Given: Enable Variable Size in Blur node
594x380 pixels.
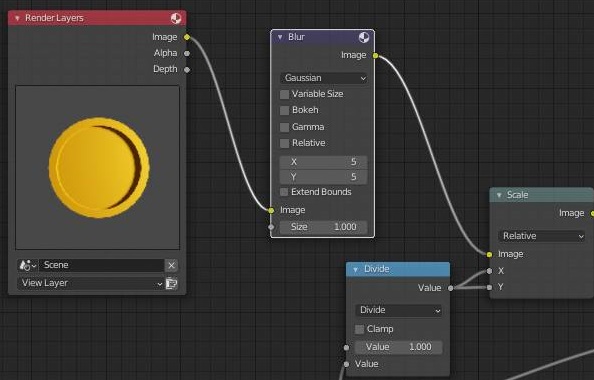Looking at the screenshot, I should pos(284,94).
